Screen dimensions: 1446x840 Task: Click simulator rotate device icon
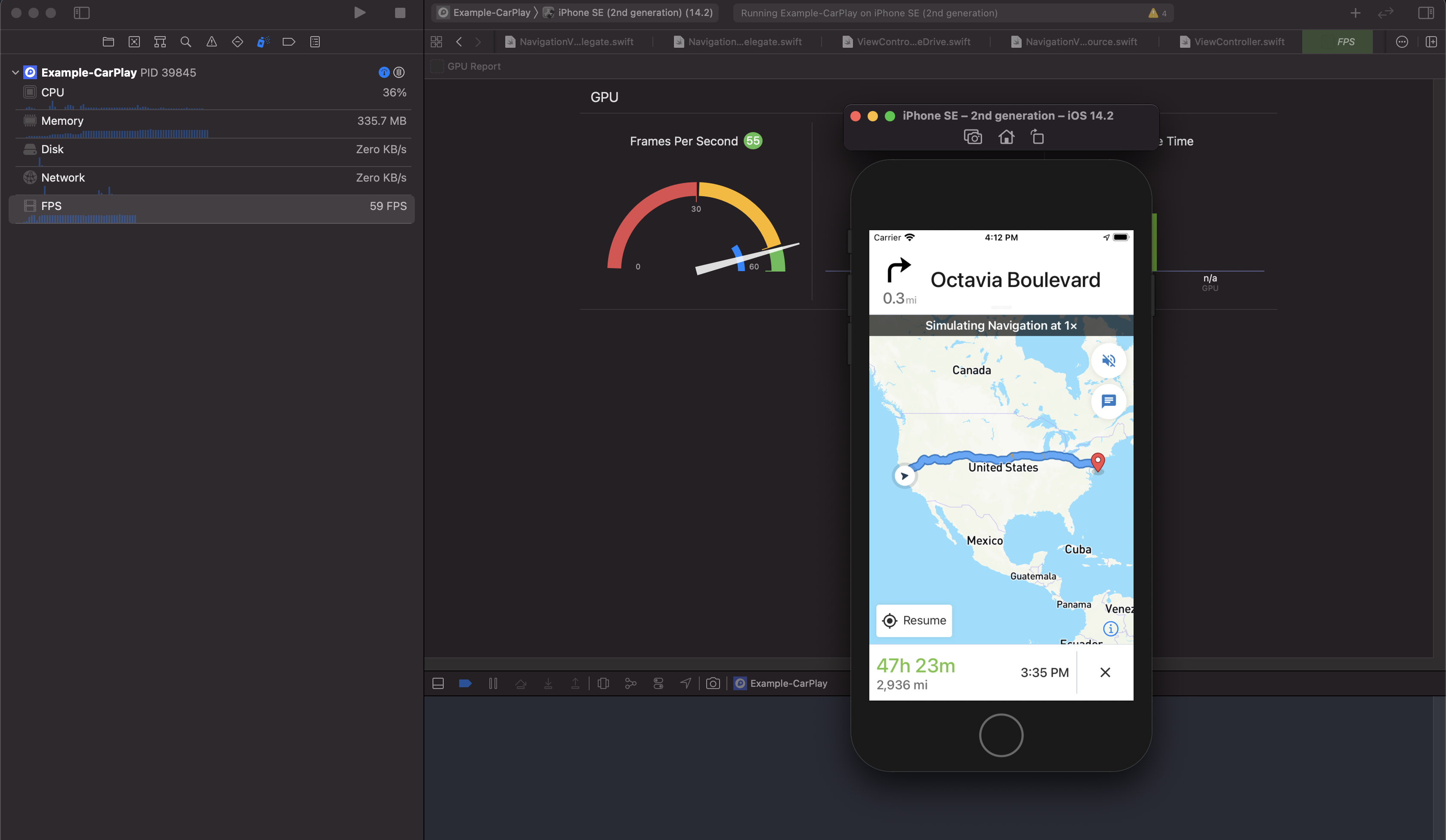[1038, 137]
